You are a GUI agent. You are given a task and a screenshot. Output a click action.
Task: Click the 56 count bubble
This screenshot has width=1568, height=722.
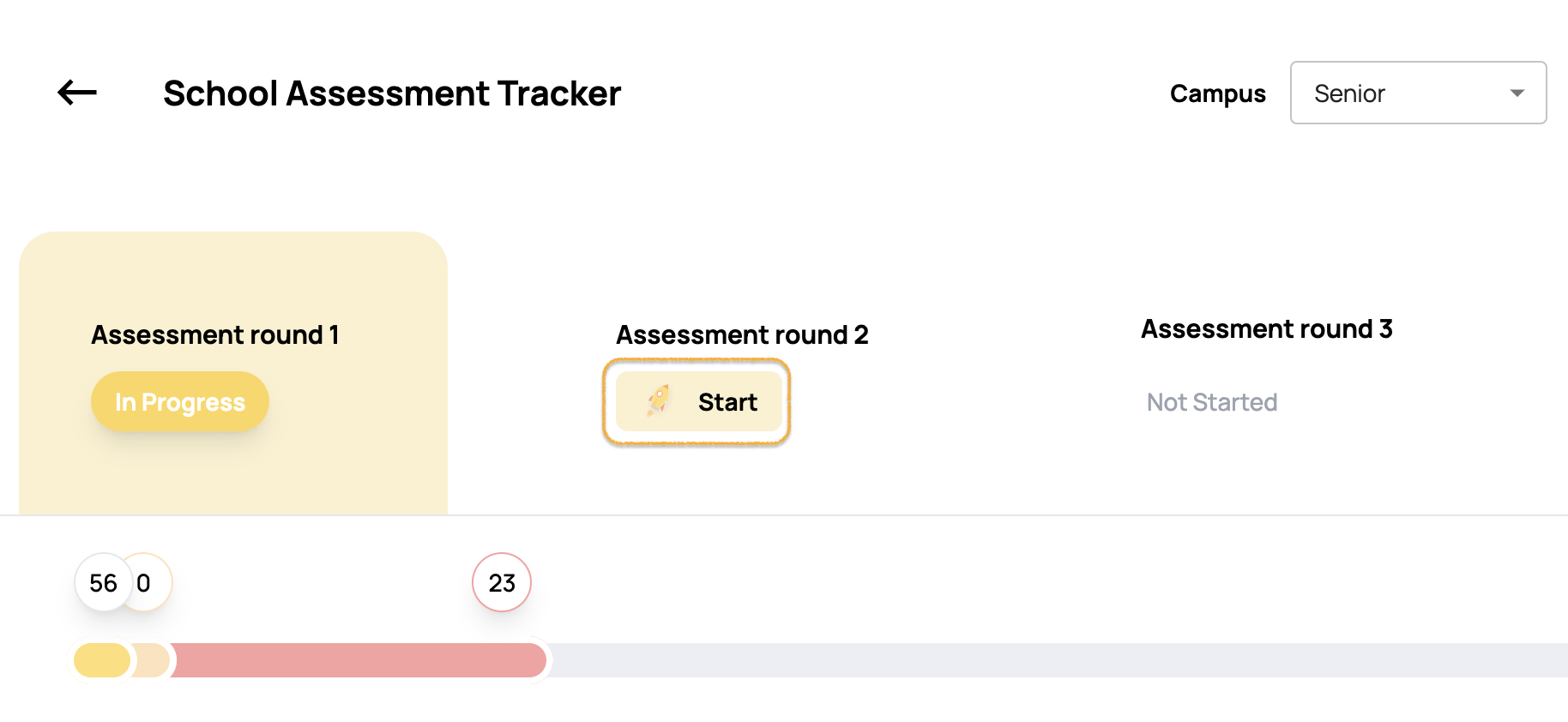[x=103, y=582]
